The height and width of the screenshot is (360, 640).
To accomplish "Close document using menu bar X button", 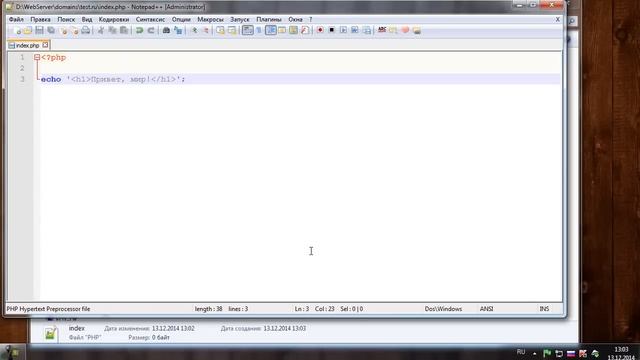I will (558, 19).
